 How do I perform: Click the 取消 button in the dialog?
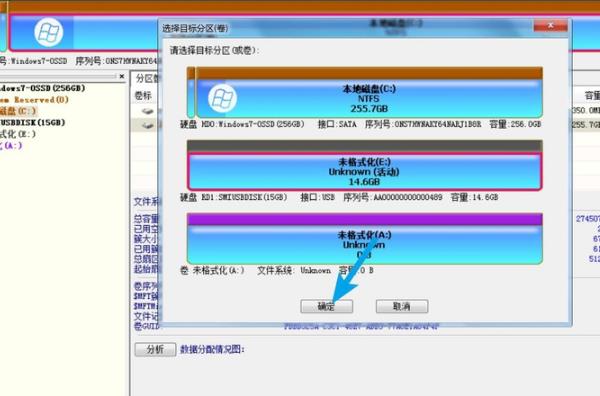402,306
